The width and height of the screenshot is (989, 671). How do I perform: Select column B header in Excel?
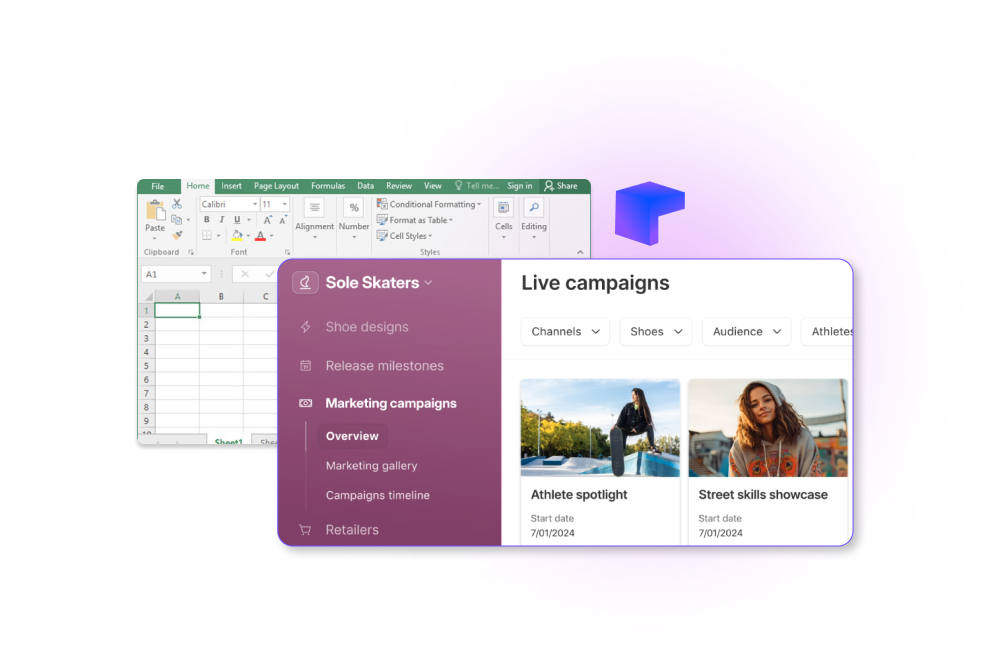[x=221, y=296]
